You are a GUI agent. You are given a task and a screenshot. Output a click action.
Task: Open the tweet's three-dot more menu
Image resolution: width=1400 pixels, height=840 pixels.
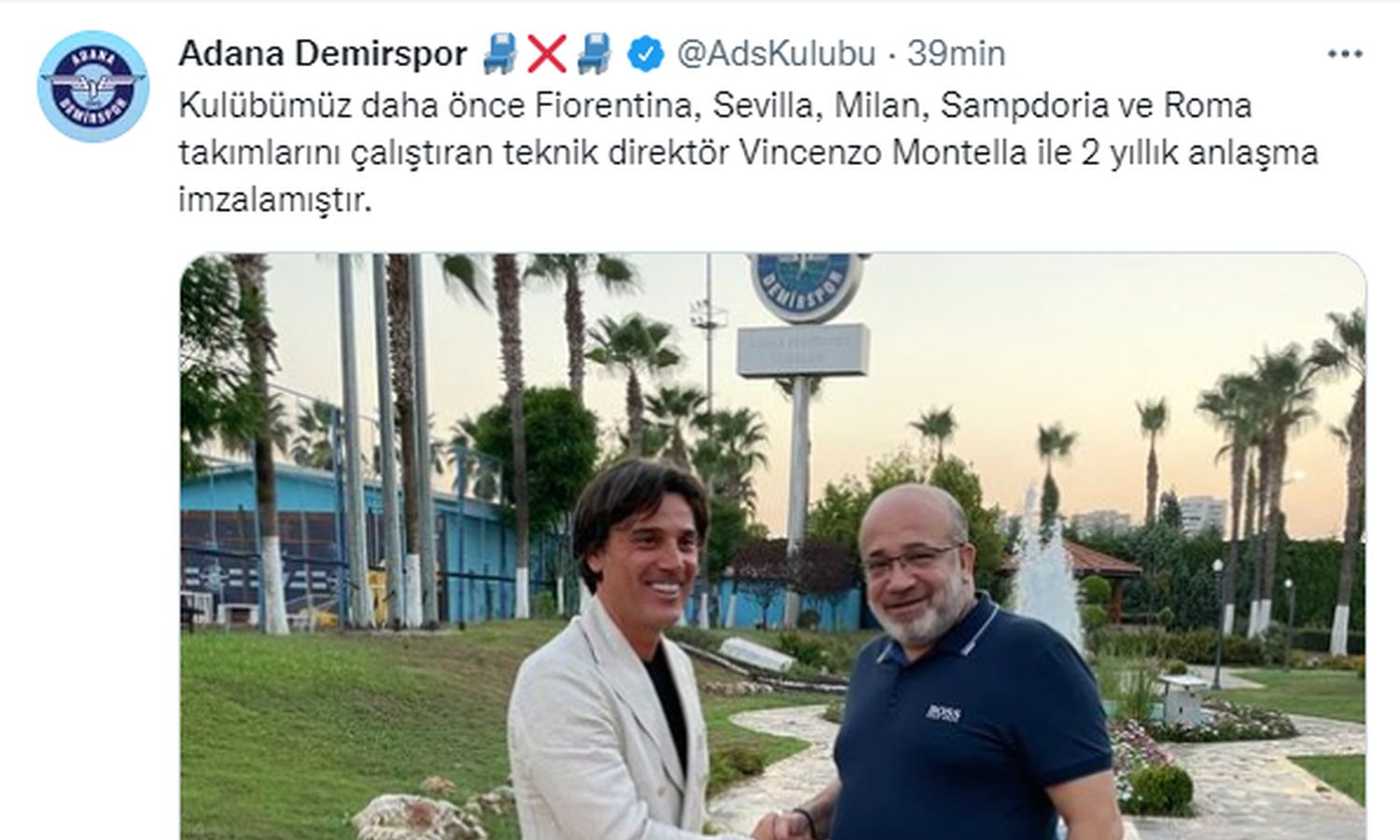pos(1344,54)
